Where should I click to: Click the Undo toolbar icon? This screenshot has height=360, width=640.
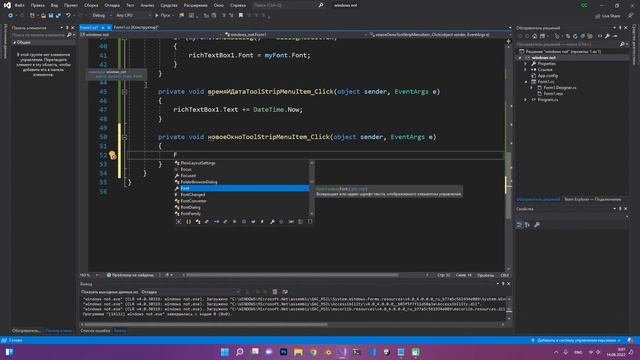coord(68,16)
